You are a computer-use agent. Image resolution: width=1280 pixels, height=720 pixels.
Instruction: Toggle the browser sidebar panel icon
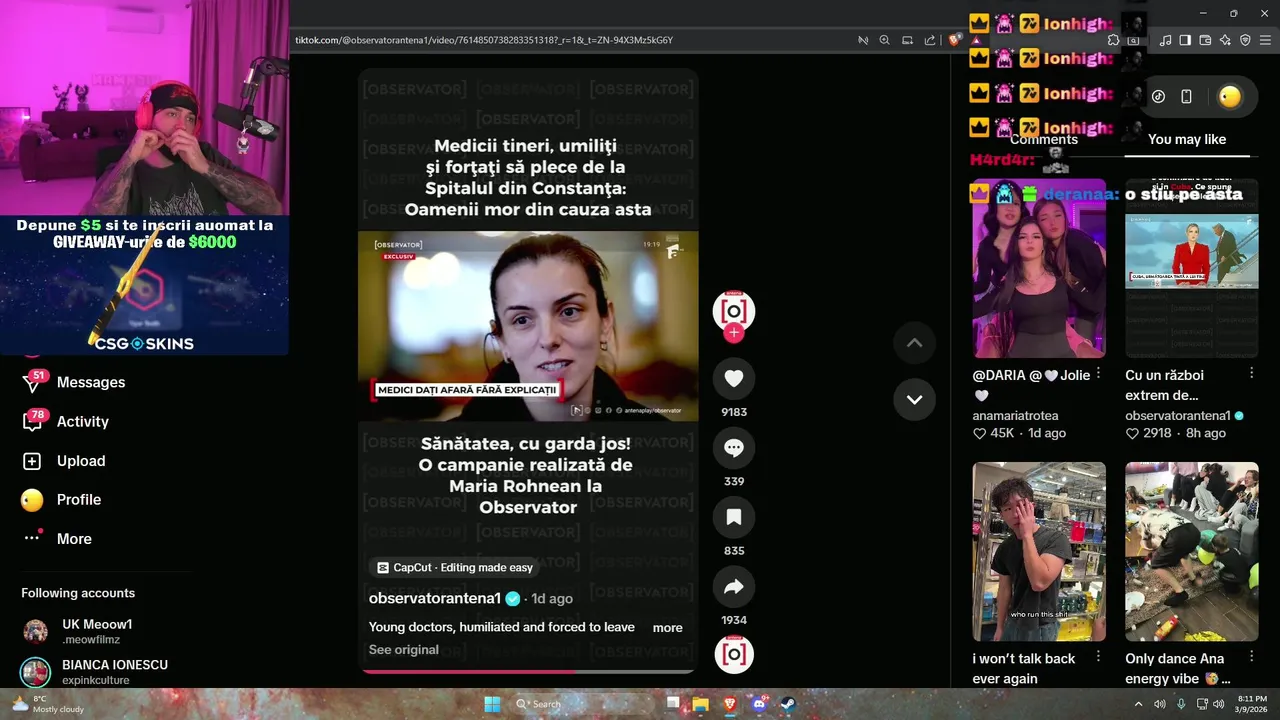point(1185,40)
